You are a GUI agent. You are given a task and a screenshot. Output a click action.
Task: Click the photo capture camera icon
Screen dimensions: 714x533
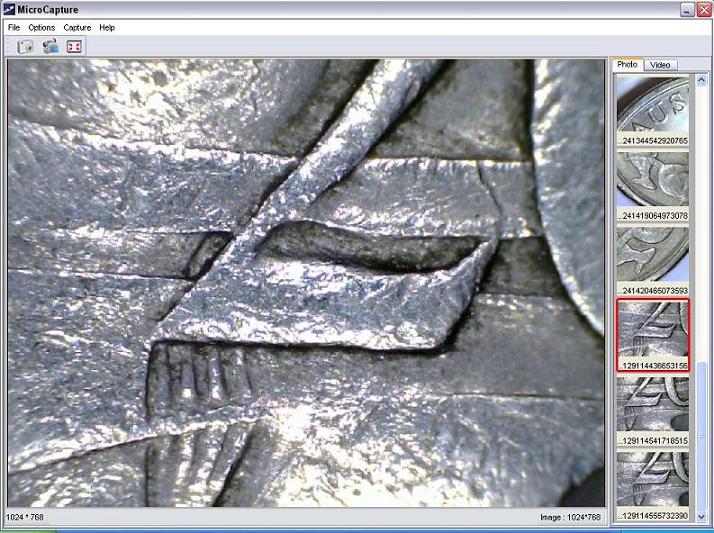pos(26,46)
